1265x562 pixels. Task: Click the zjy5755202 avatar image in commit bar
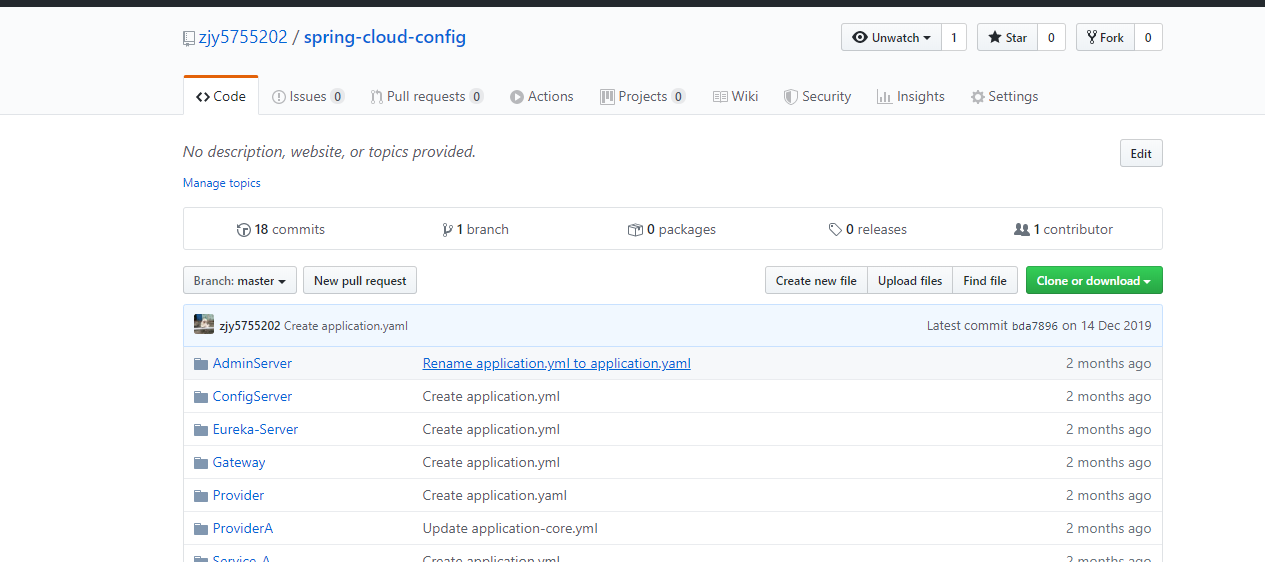tap(204, 324)
